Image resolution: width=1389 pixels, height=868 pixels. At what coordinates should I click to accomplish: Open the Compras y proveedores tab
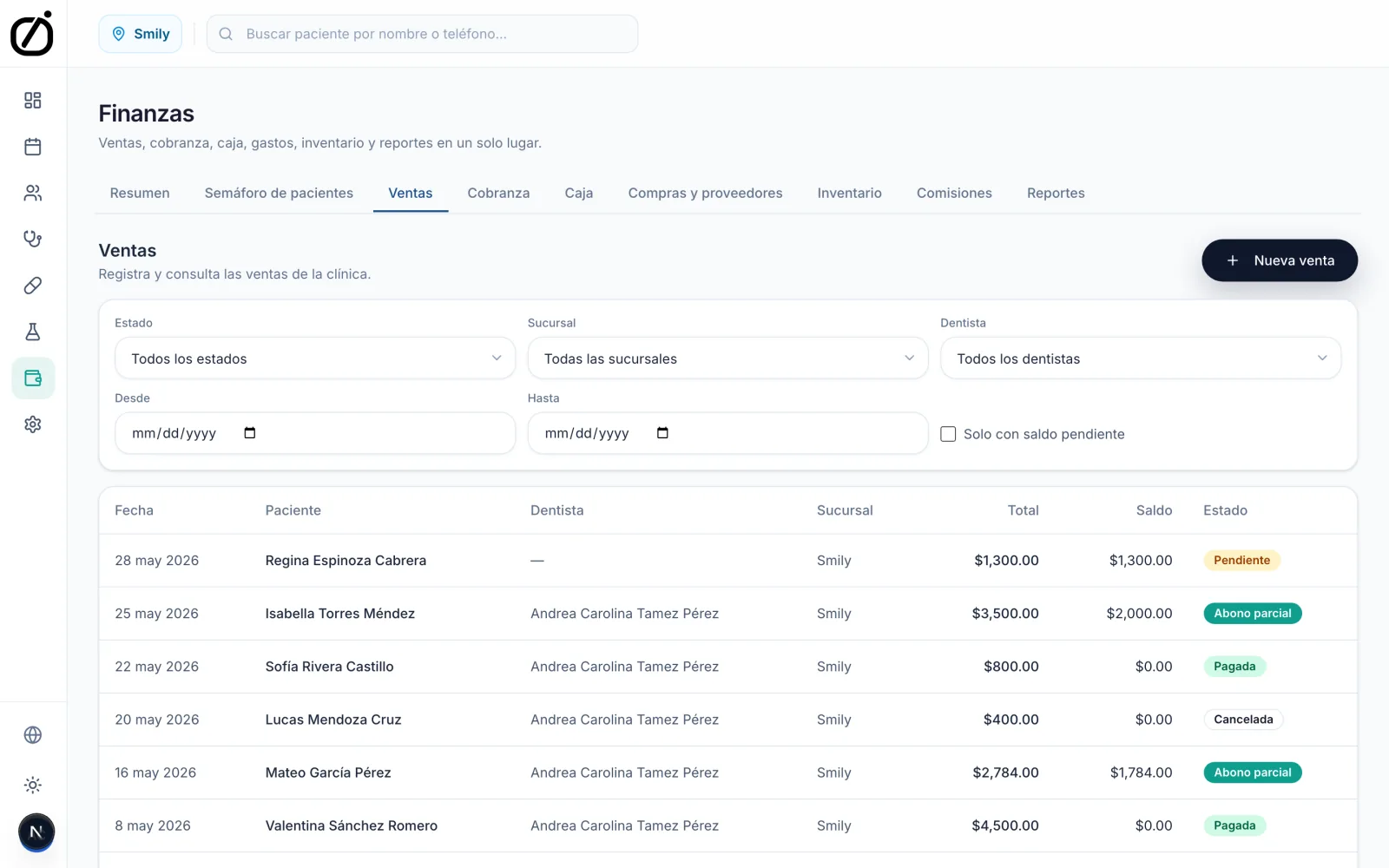click(705, 193)
